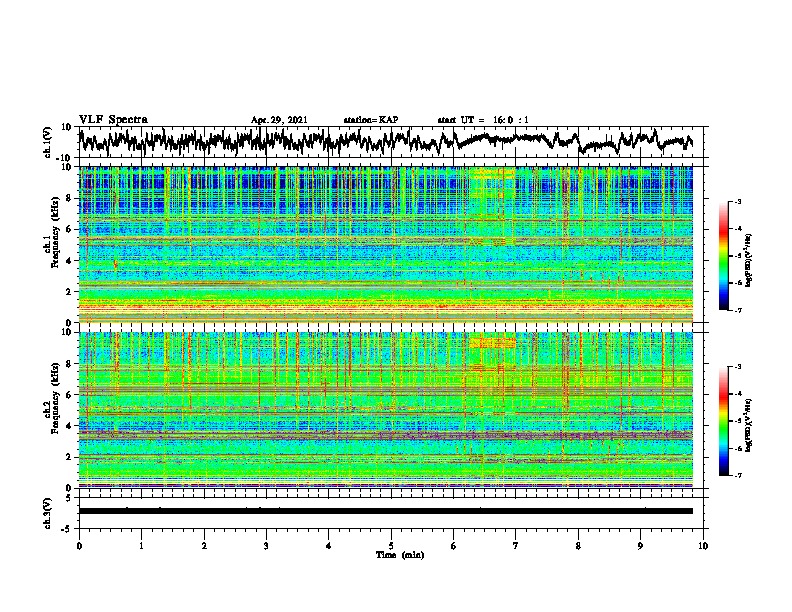Click the '-7' value on ch.2 color scale
792x612 pixels.
[737, 475]
